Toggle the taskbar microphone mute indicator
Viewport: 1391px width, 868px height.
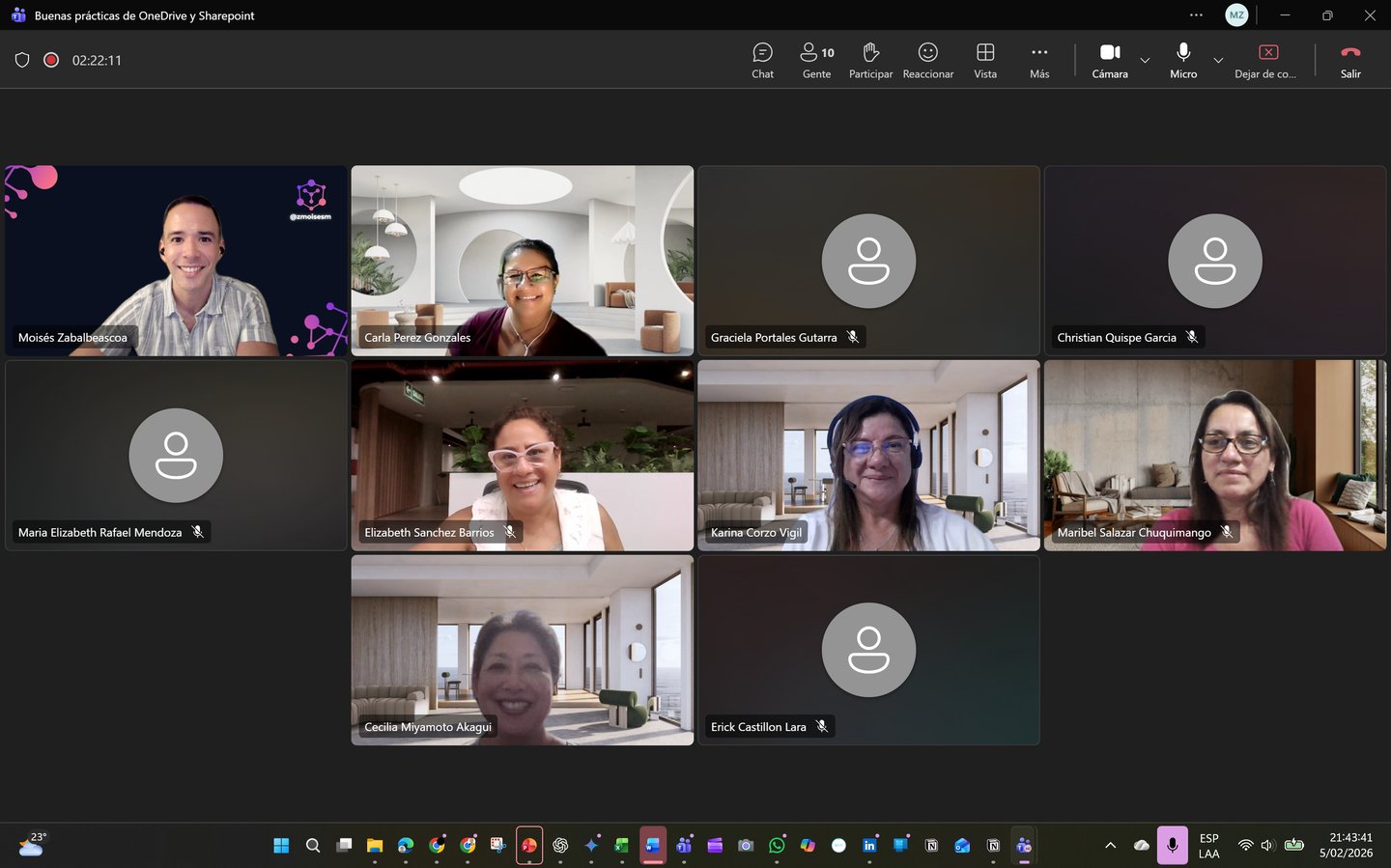1173,846
